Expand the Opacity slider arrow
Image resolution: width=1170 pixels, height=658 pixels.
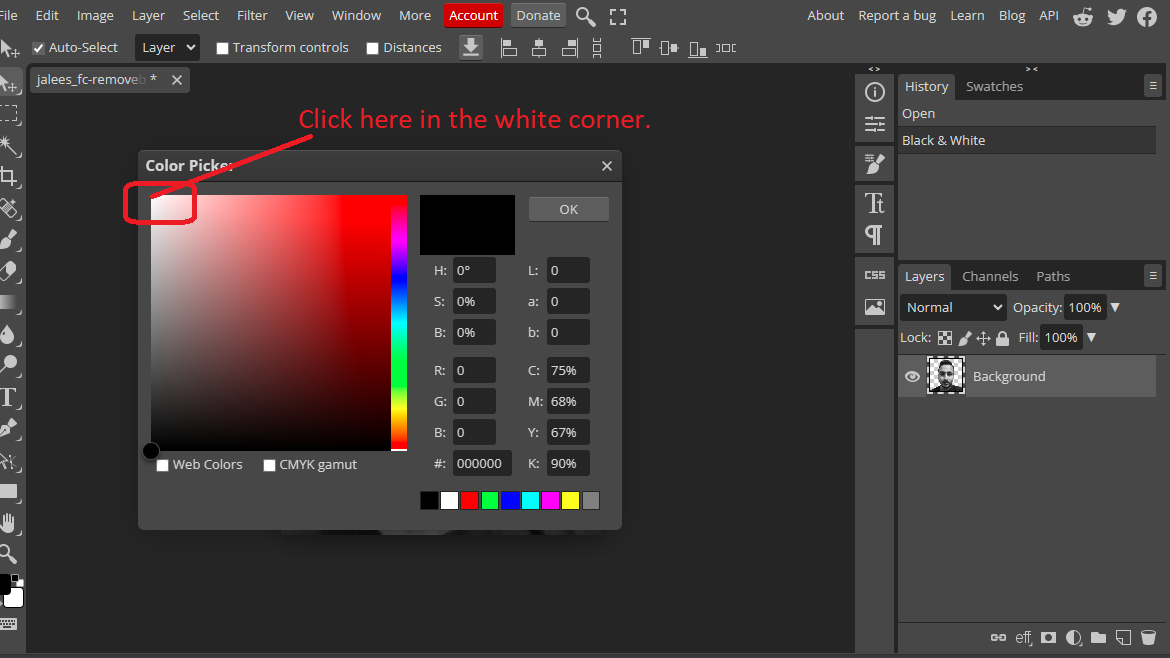tap(1115, 308)
